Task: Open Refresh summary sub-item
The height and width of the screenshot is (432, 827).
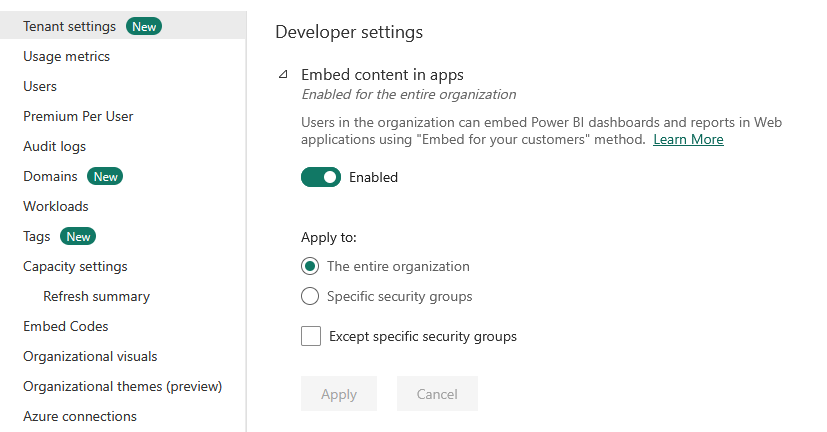Action: [x=96, y=296]
